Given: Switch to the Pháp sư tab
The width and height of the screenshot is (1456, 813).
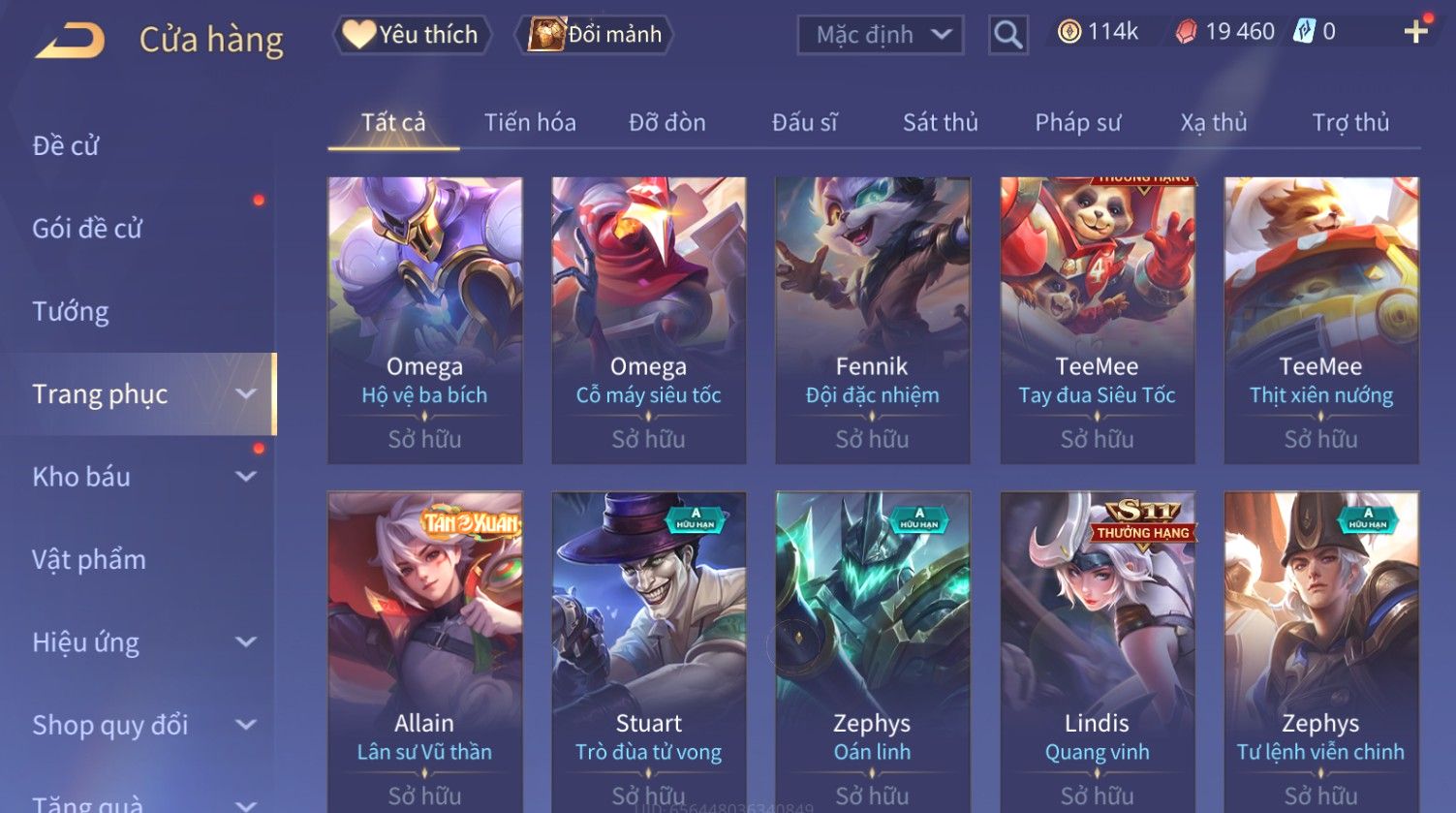Looking at the screenshot, I should click(1077, 123).
